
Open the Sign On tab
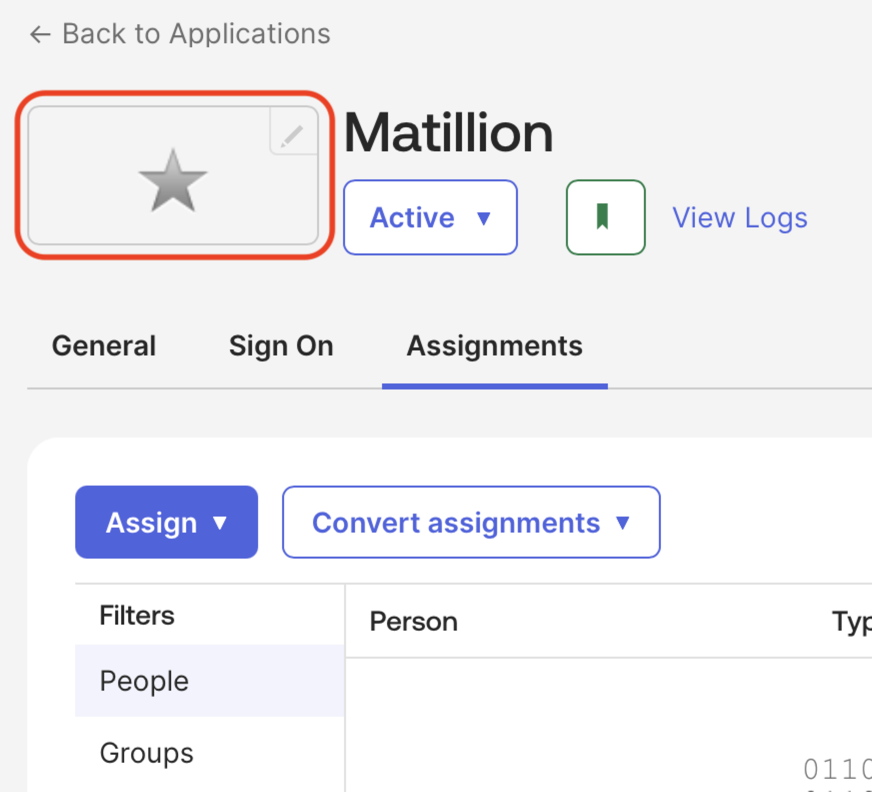[x=281, y=346]
